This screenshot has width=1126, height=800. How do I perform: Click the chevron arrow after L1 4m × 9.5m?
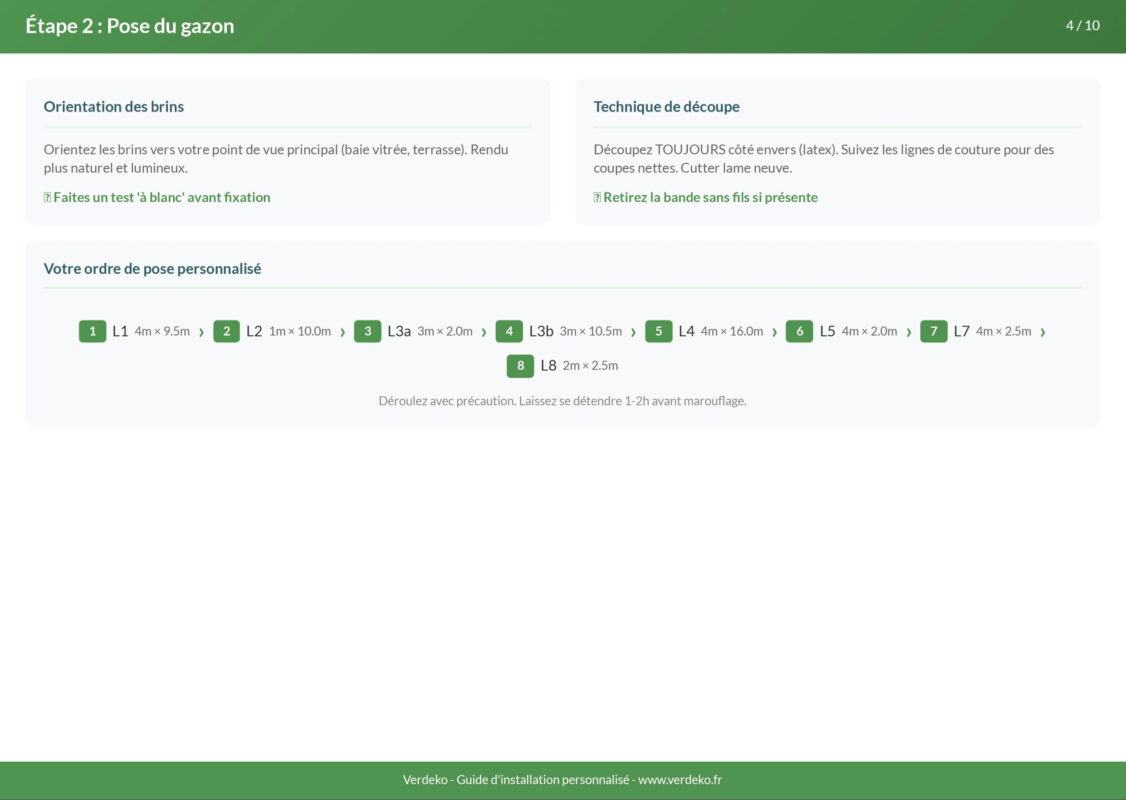tap(201, 332)
